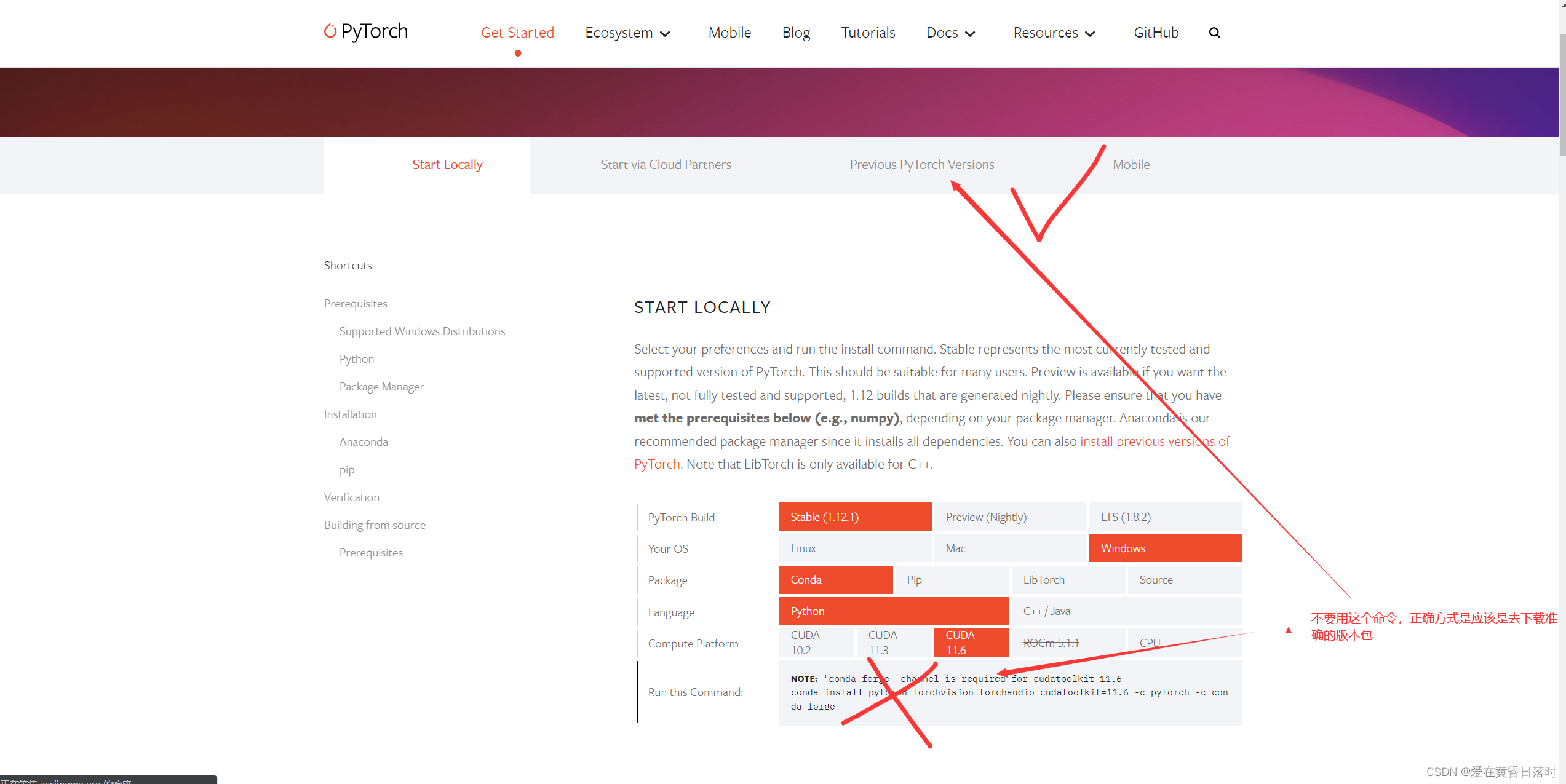Jump to Package Manager shortcut
Screen dimensions: 1566x784
(381, 387)
